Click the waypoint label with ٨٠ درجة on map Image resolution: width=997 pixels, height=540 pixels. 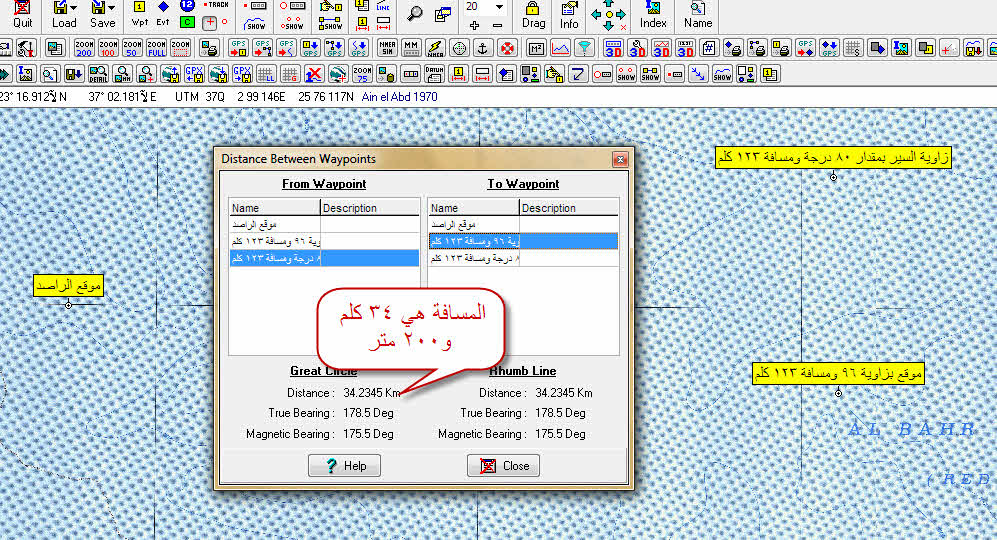(833, 157)
